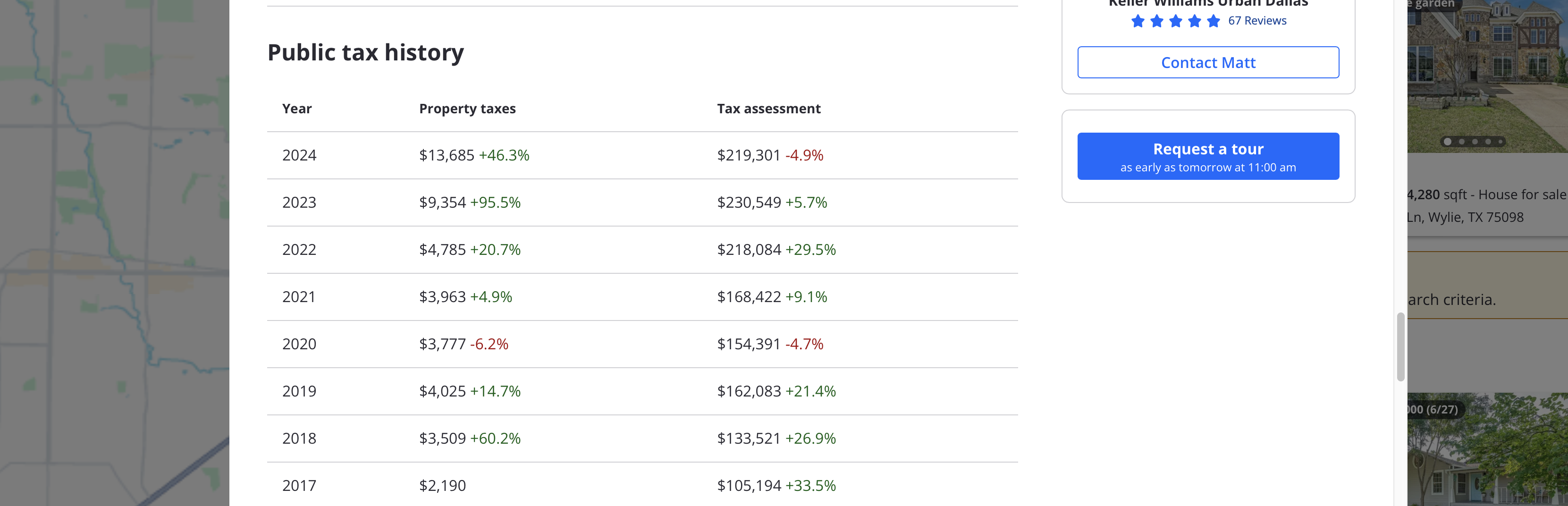Click the 4,280 sqft house listing title
Image resolution: width=1568 pixels, height=506 pixels.
(1486, 195)
